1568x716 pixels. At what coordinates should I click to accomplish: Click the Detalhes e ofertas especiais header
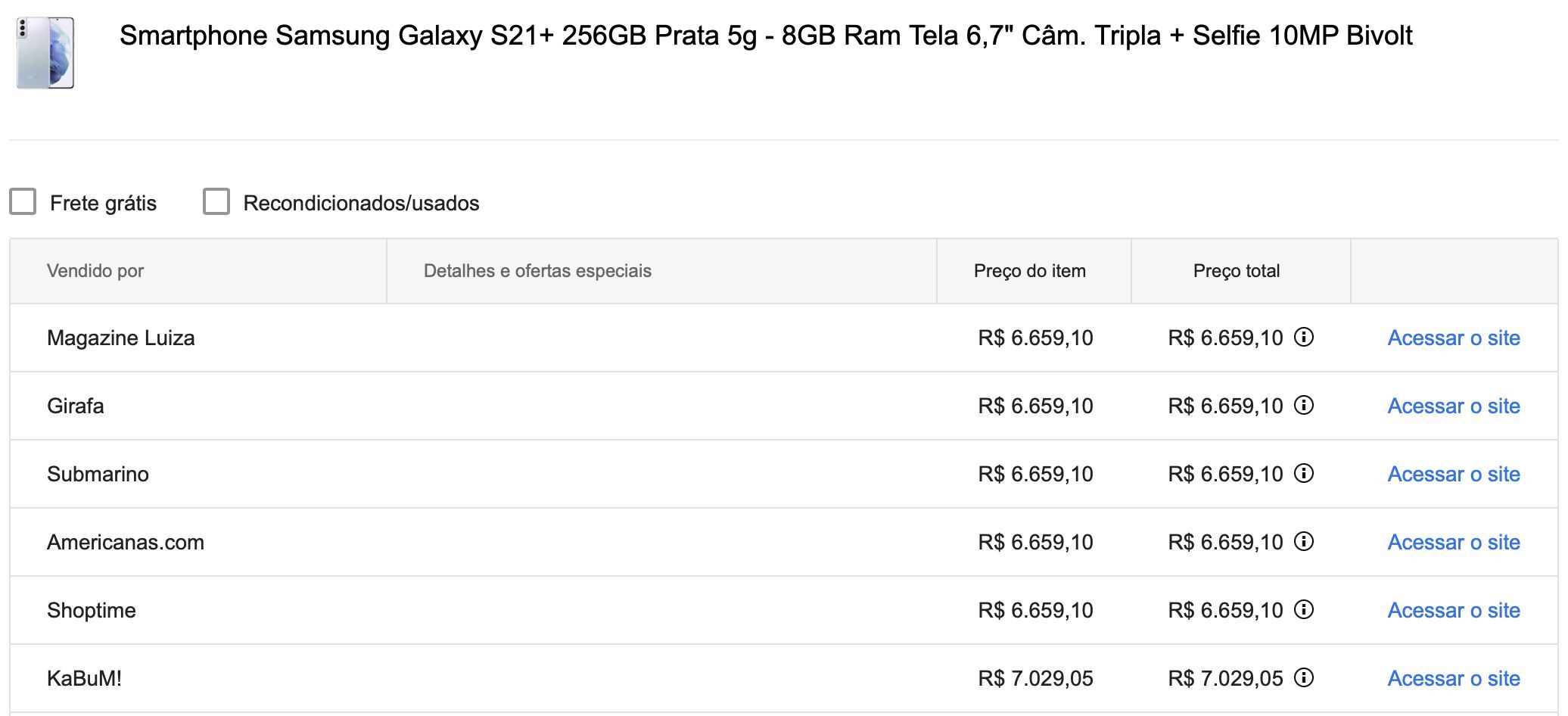click(x=537, y=271)
